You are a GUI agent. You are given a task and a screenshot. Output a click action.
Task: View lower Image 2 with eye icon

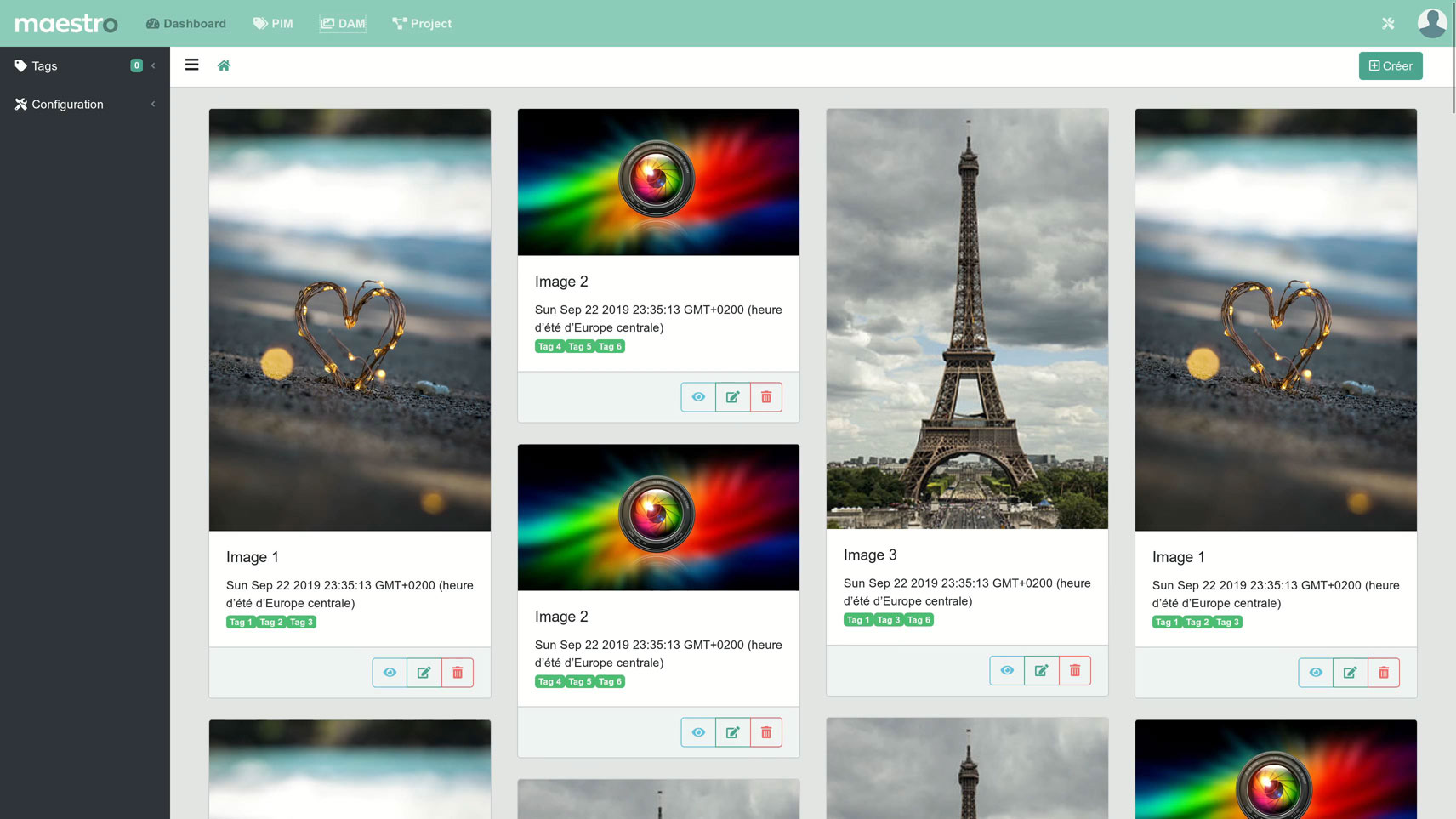[x=698, y=732]
